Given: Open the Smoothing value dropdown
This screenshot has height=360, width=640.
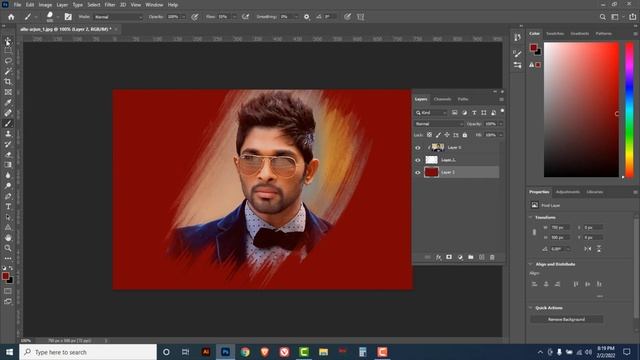Looking at the screenshot, I should (296, 17).
